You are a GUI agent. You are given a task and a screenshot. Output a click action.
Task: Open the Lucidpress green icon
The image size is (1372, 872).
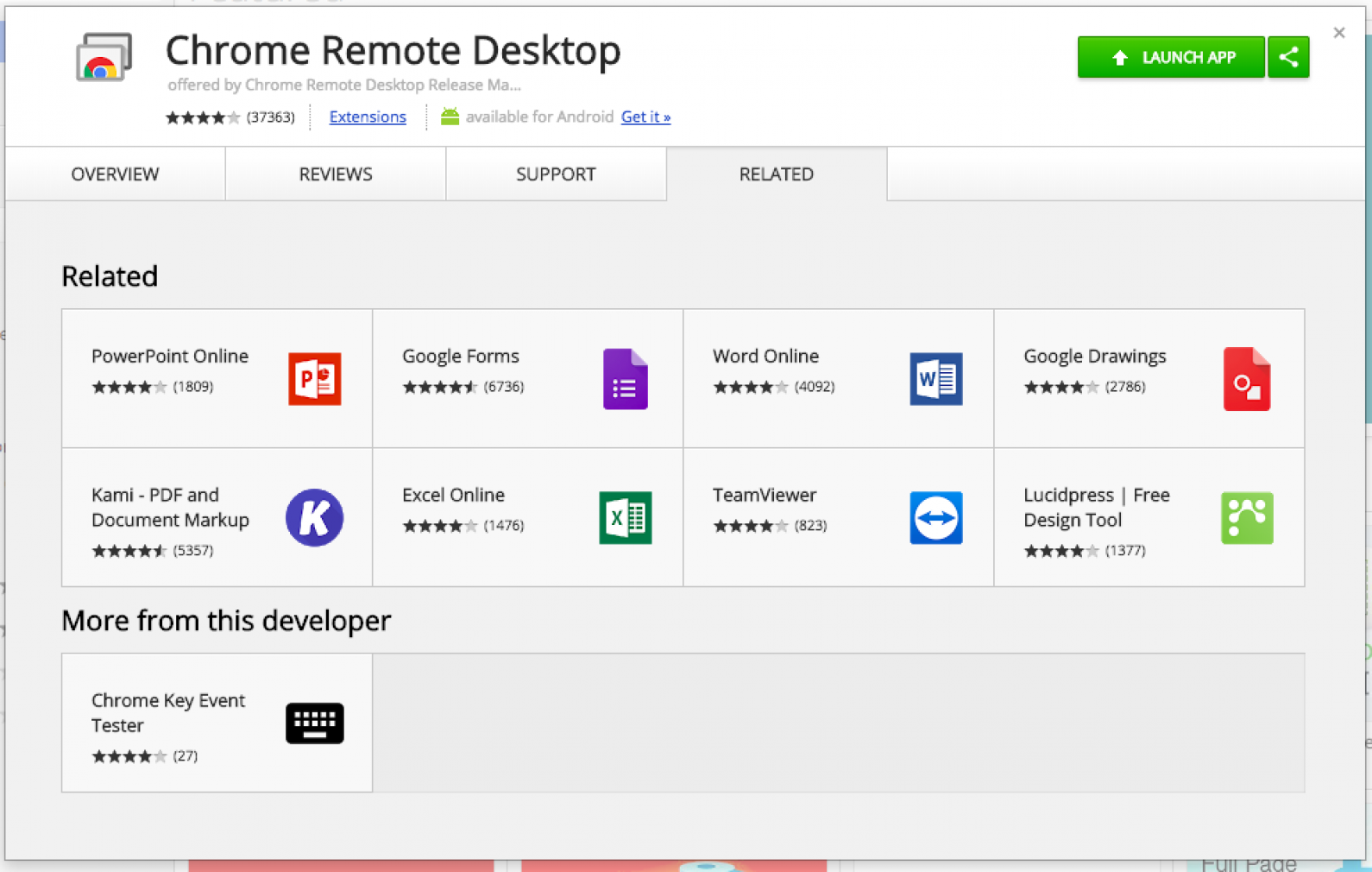pyautogui.click(x=1247, y=517)
